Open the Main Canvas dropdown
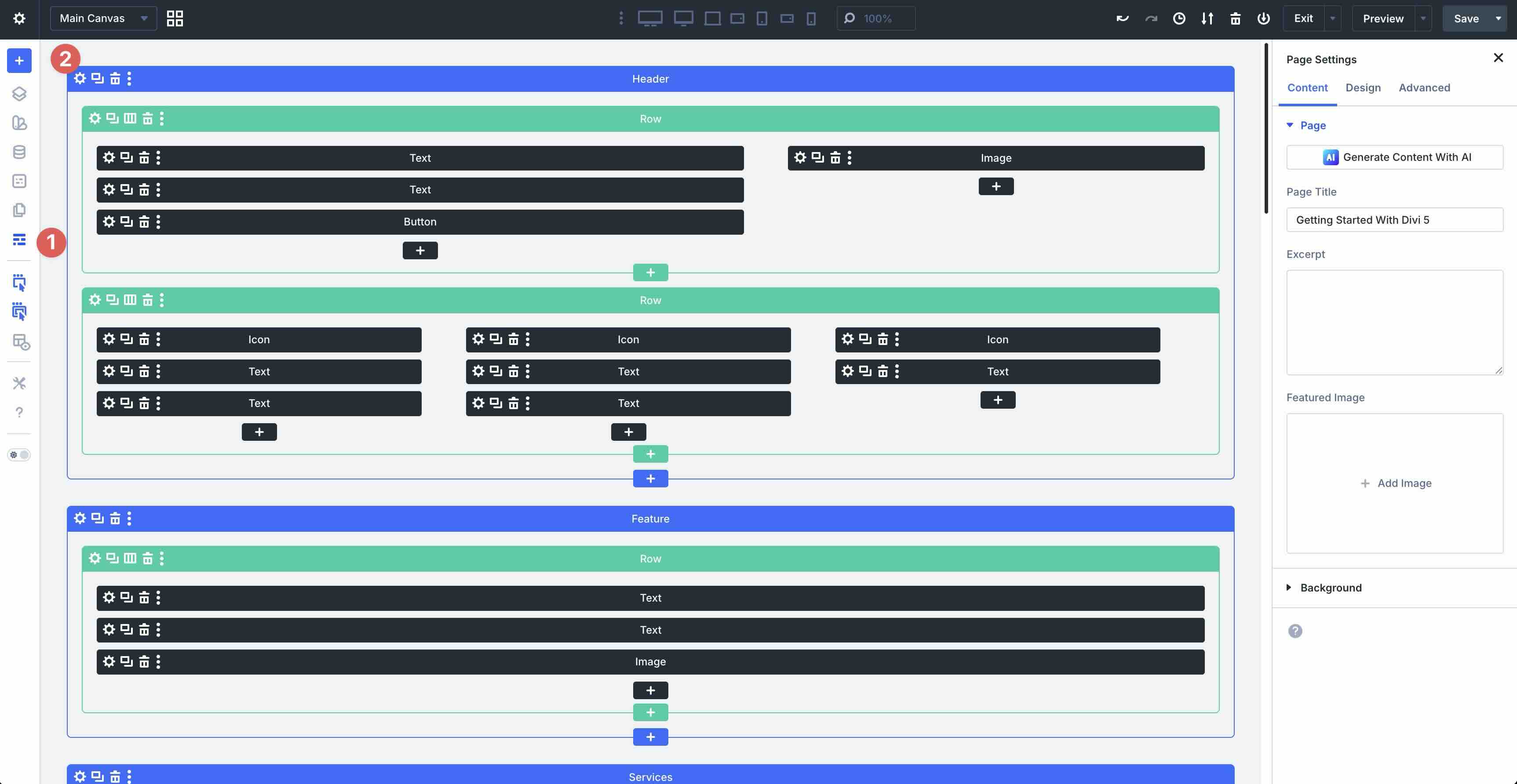 coord(103,18)
